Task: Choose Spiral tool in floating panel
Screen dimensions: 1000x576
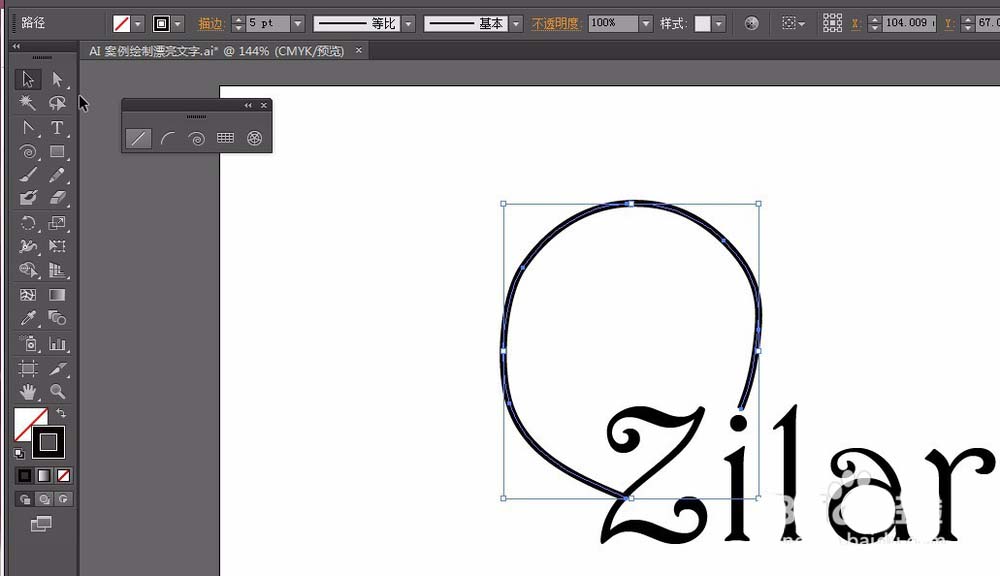Action: [196, 138]
